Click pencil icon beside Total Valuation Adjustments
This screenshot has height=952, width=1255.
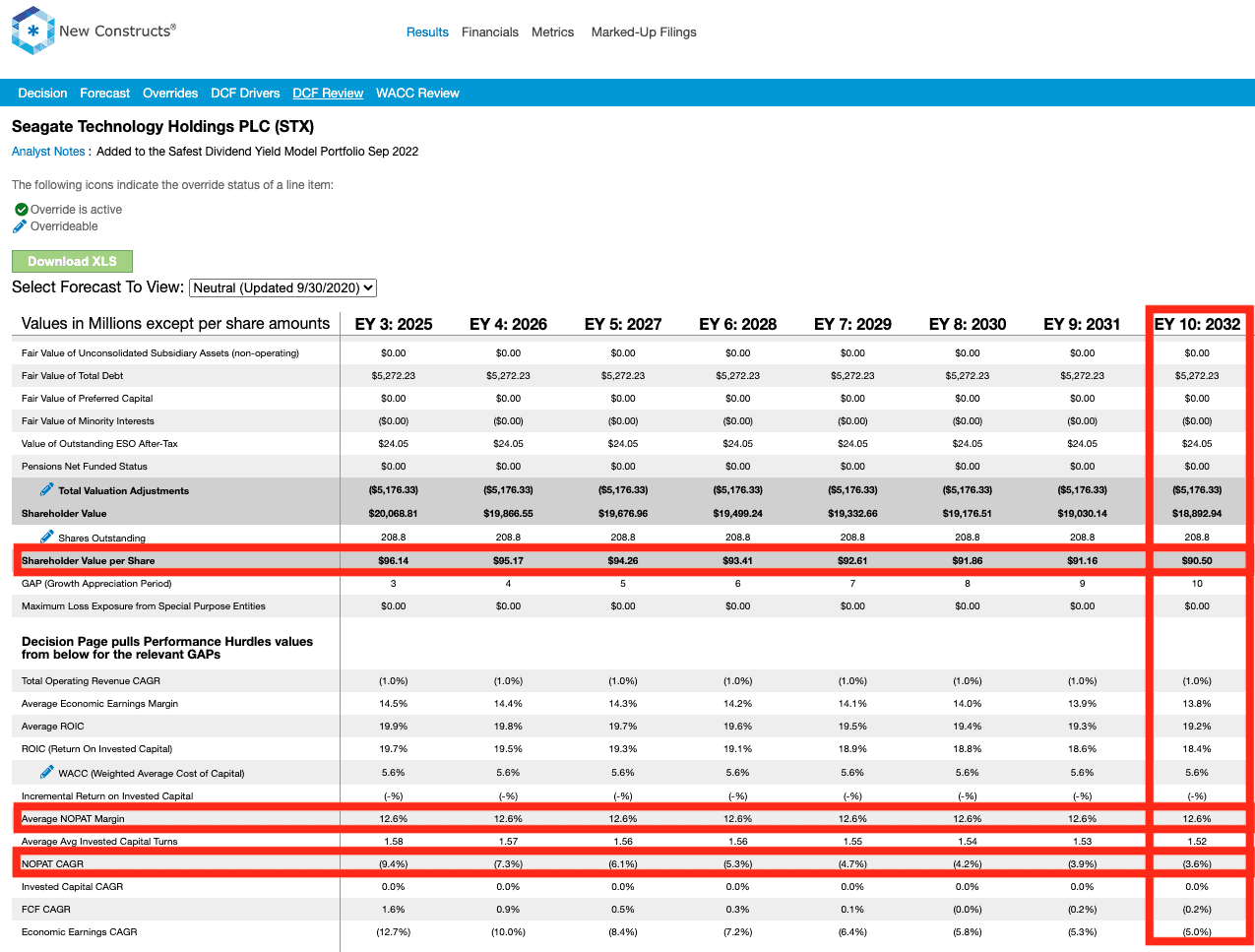46,489
